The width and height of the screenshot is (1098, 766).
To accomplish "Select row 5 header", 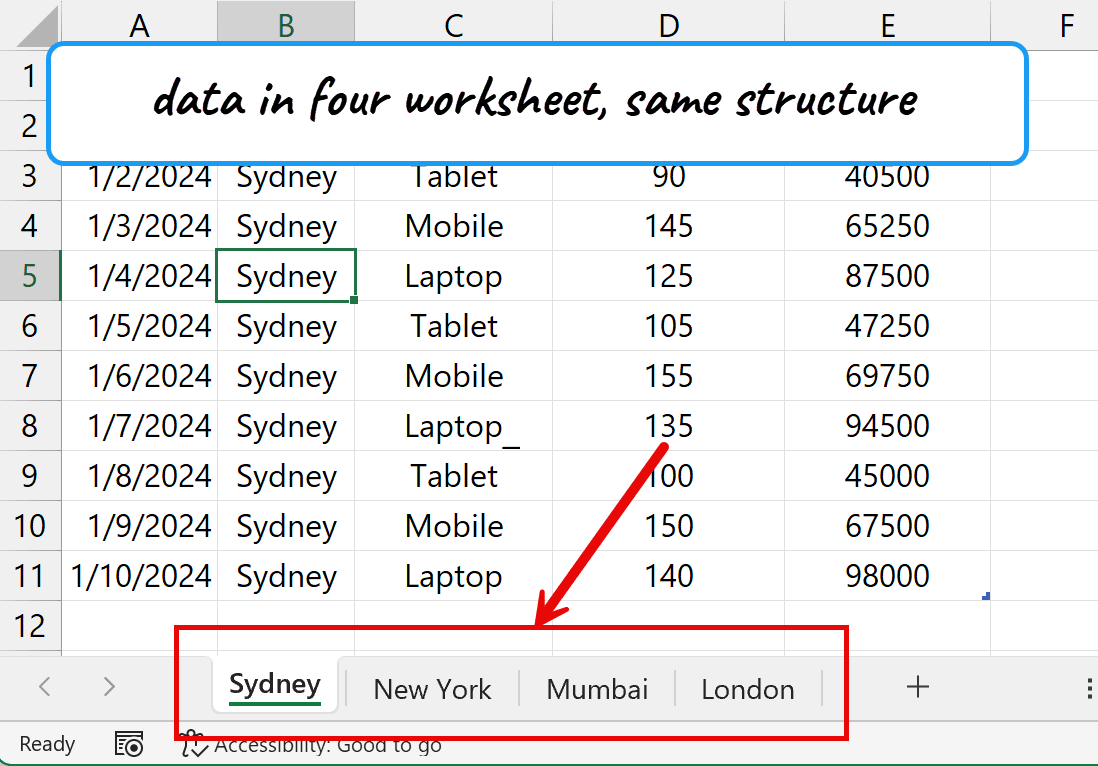I will point(29,276).
